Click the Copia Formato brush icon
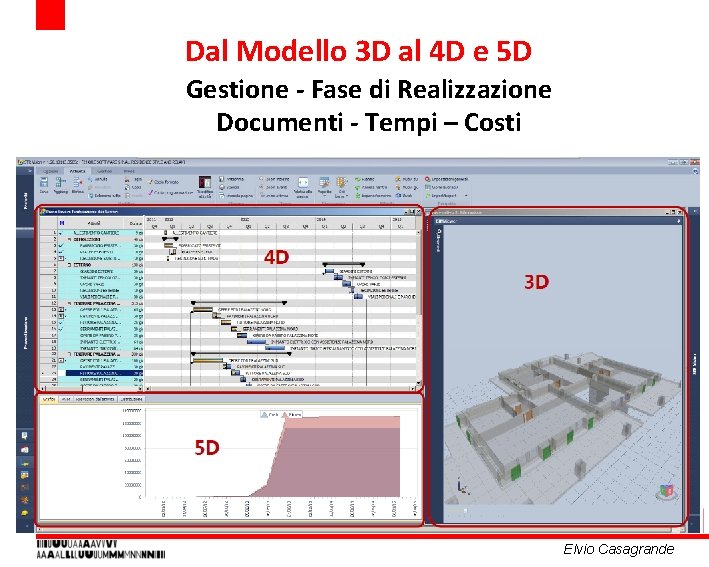709x567 pixels. pyautogui.click(x=151, y=182)
